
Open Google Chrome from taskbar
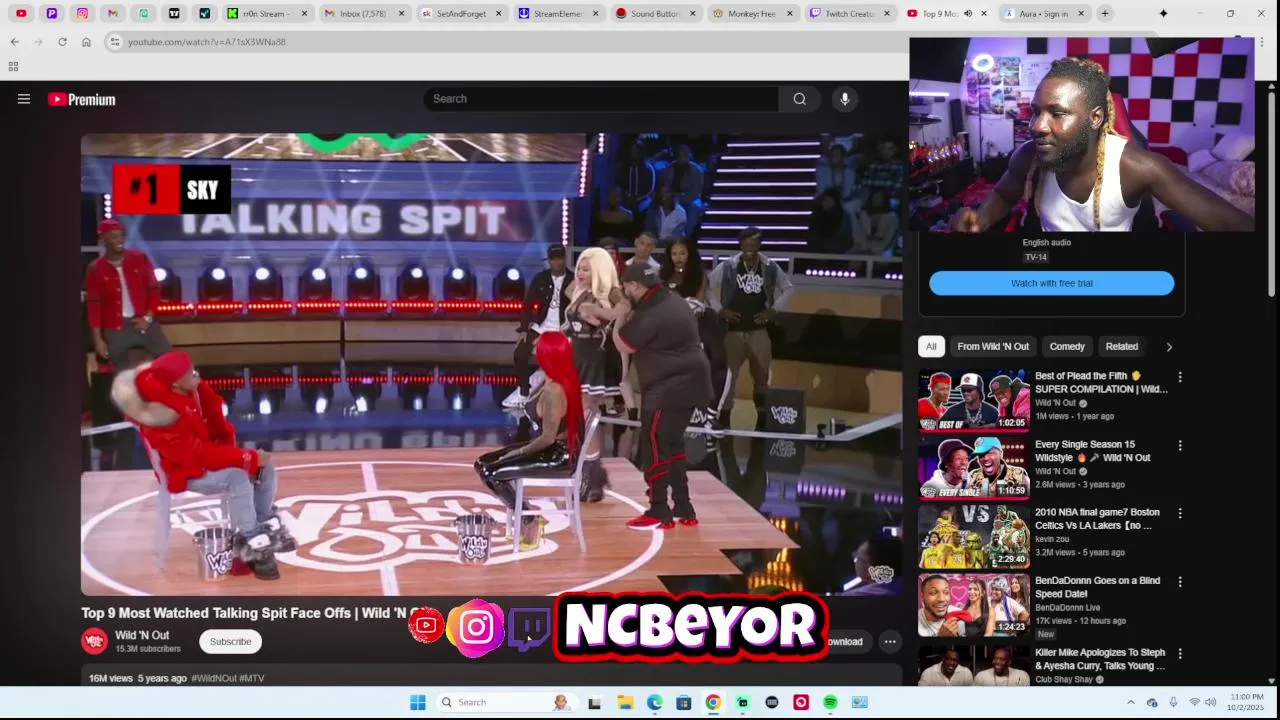pos(713,702)
